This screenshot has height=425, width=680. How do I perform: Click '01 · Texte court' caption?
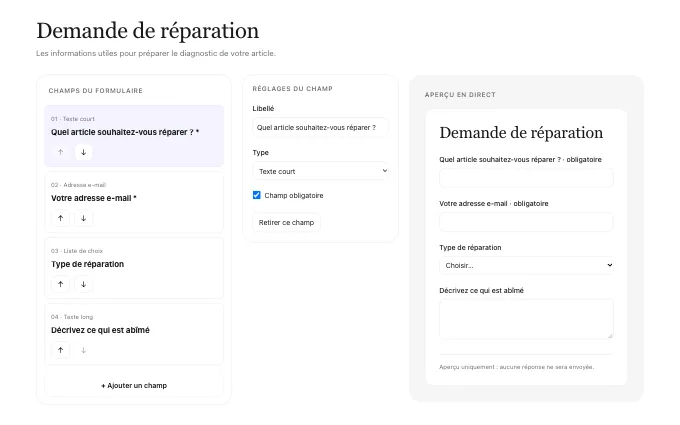(72, 119)
